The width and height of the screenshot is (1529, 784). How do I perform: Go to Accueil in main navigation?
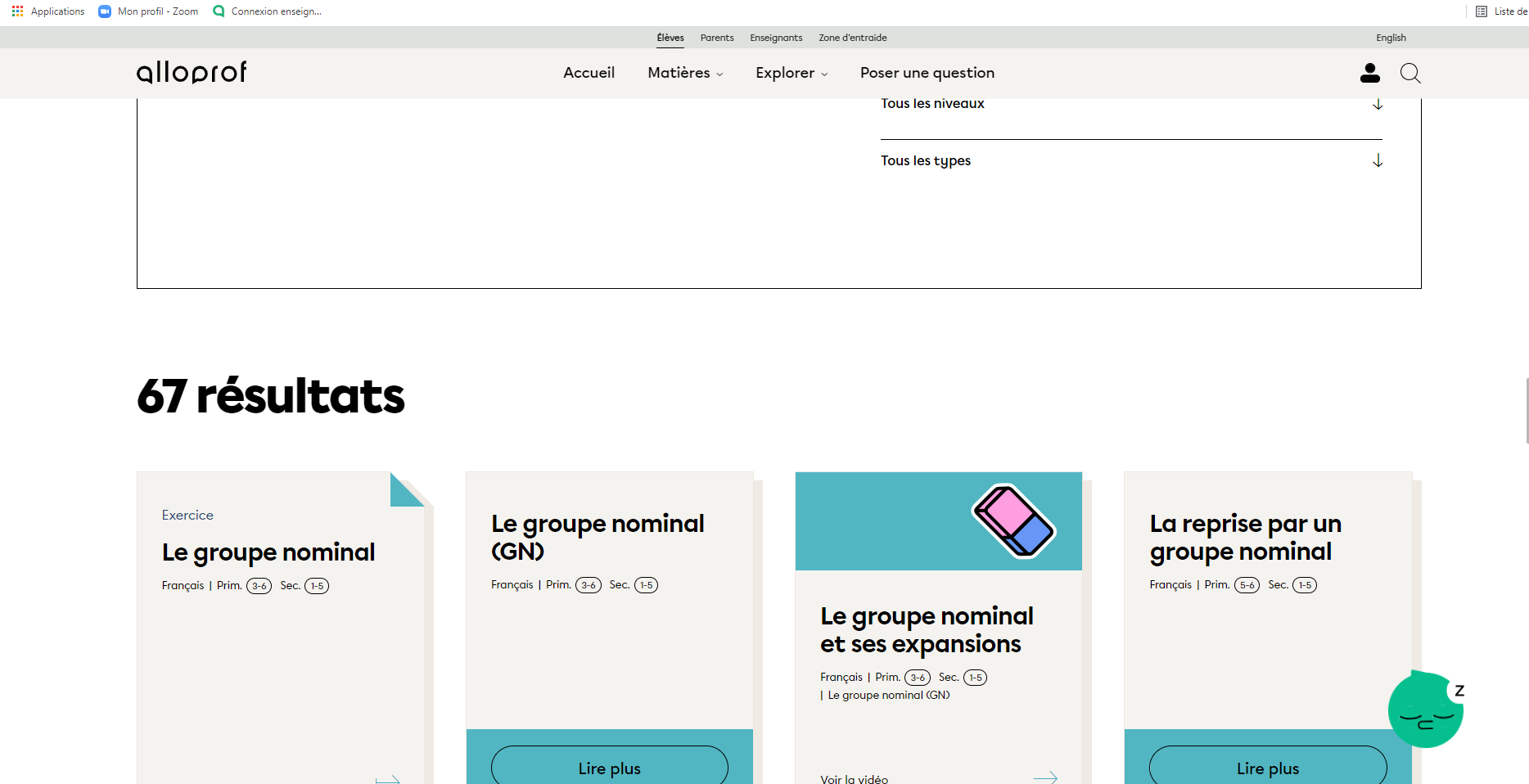(x=589, y=73)
